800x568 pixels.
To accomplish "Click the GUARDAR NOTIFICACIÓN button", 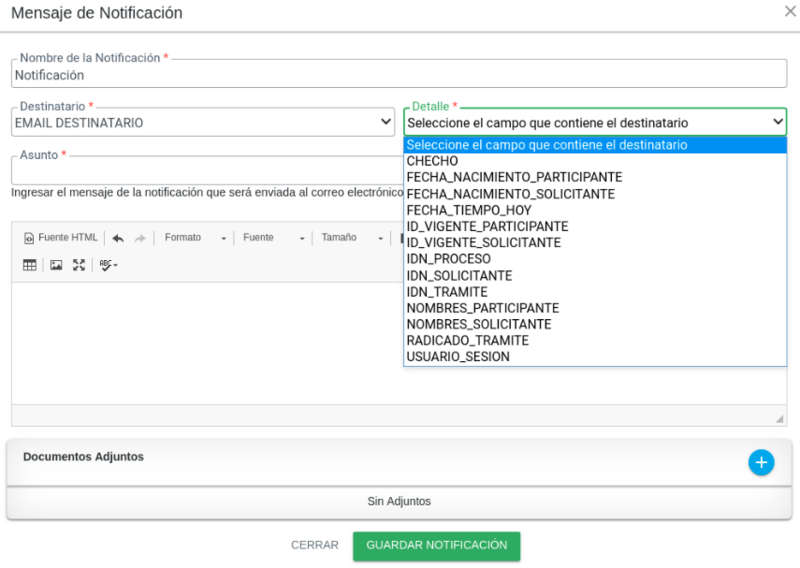I will click(436, 546).
